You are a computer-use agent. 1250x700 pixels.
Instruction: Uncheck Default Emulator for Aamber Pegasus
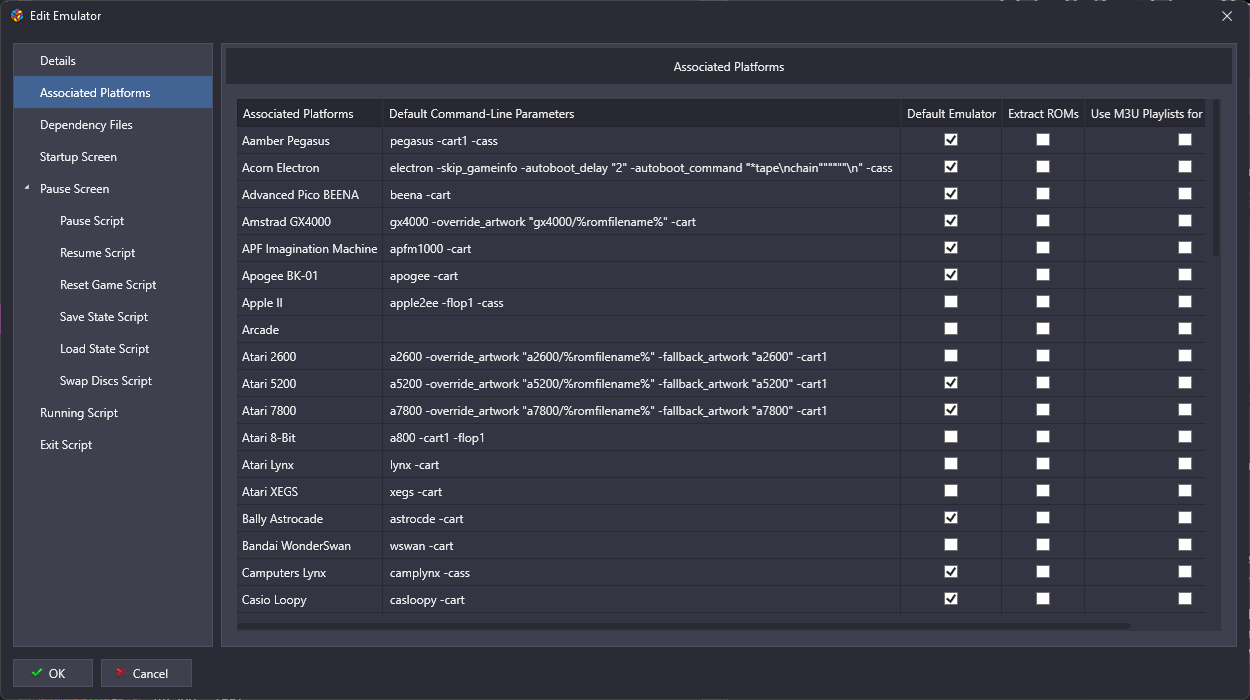(x=951, y=140)
